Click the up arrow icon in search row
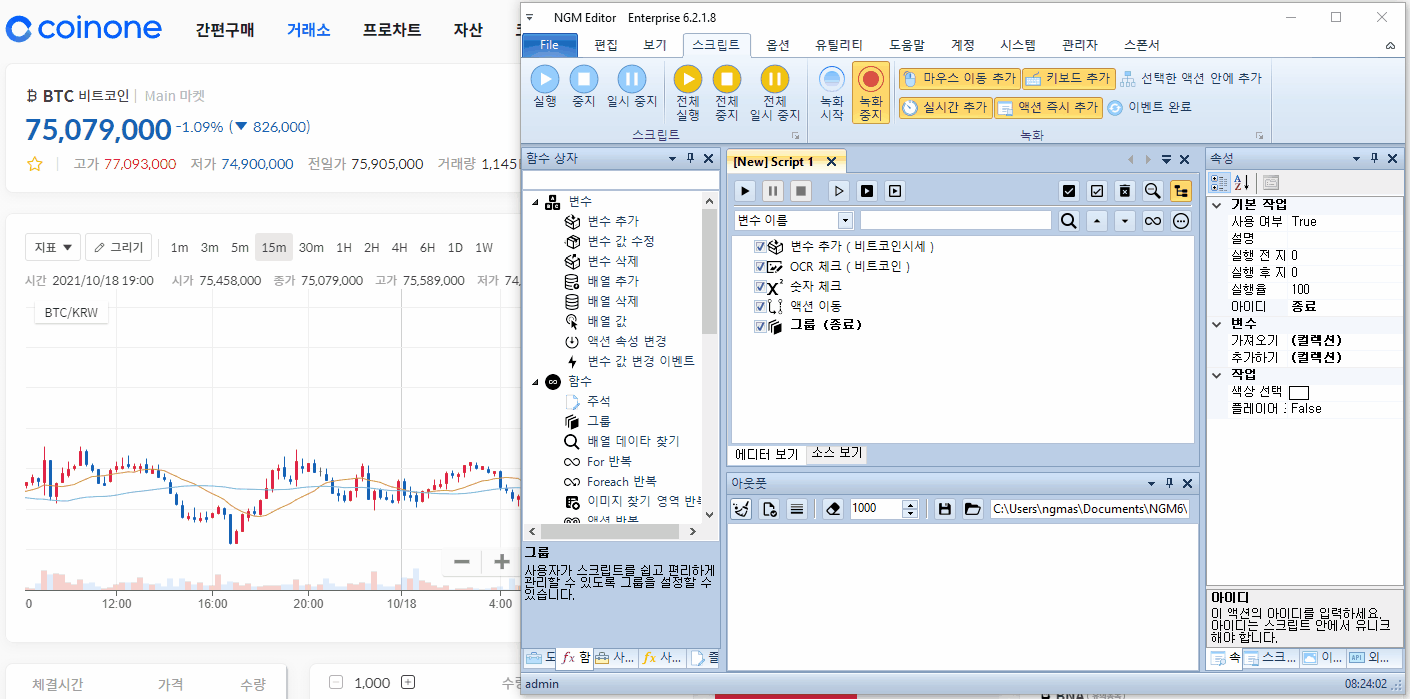Image resolution: width=1410 pixels, height=699 pixels. pyautogui.click(x=1097, y=221)
